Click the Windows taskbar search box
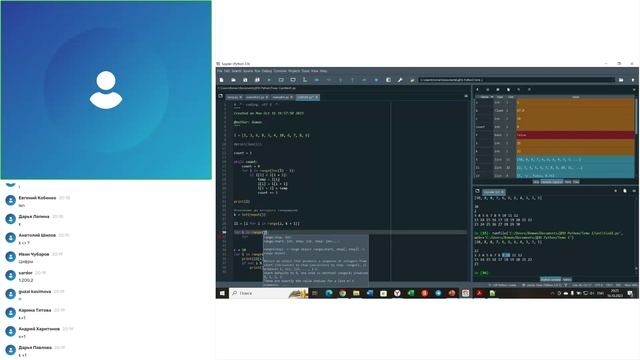 (268, 293)
